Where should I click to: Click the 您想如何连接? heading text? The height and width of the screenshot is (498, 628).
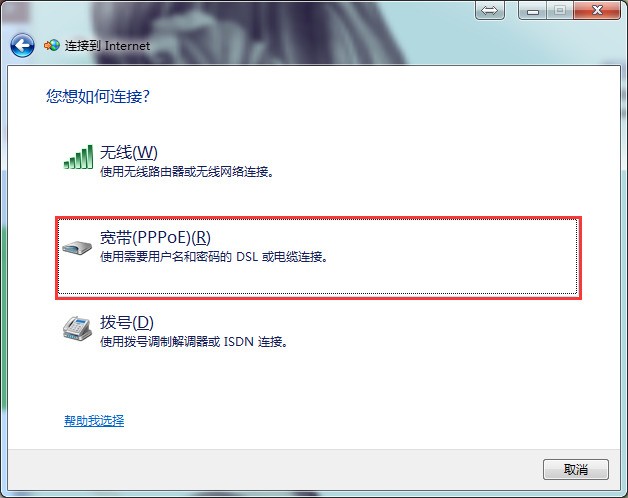[98, 97]
